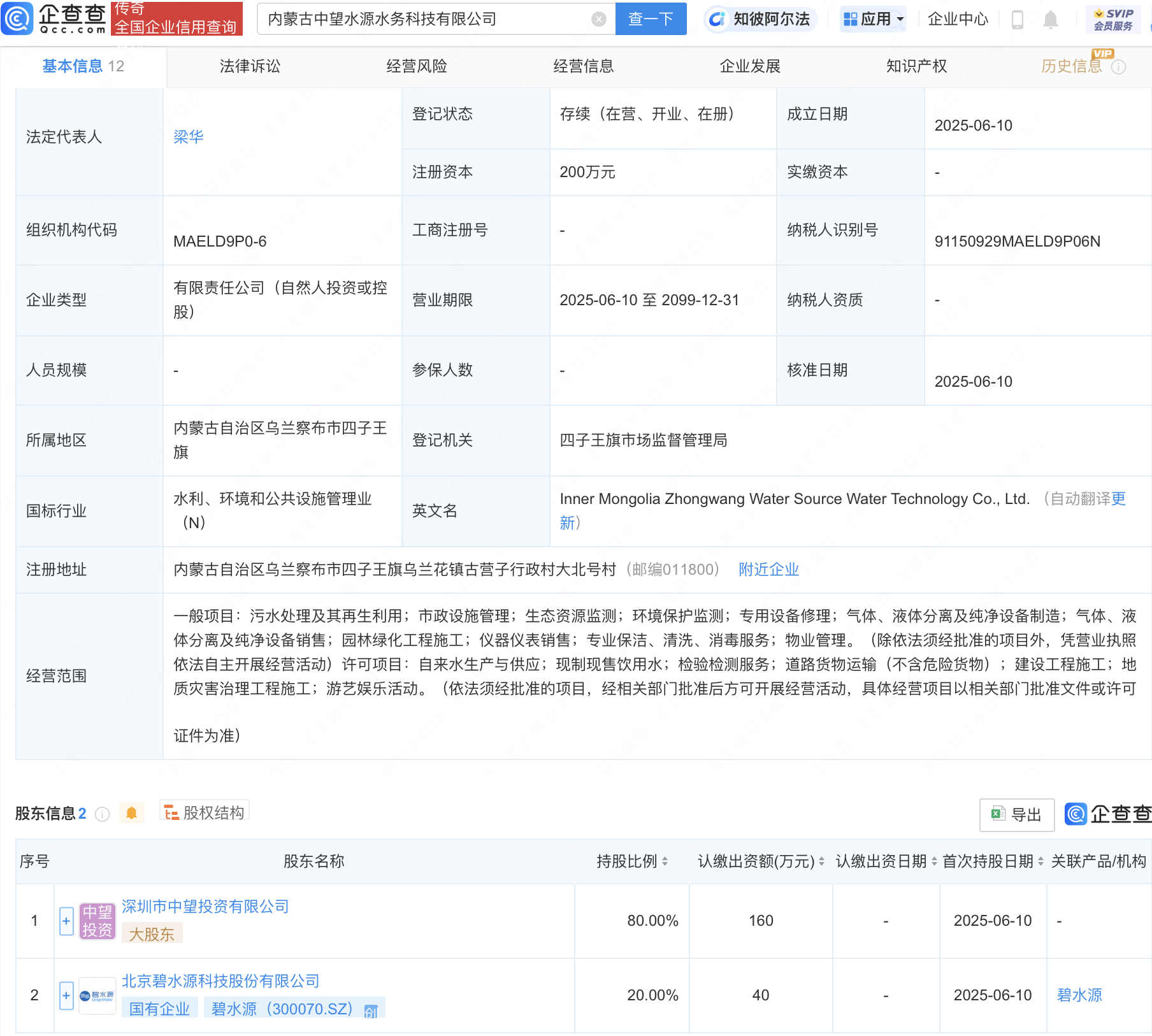
Task: Export shareholder data with 导出 button
Action: [x=1017, y=815]
